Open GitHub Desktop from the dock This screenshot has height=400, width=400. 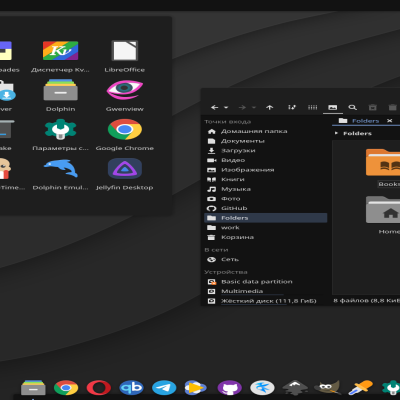point(230,388)
